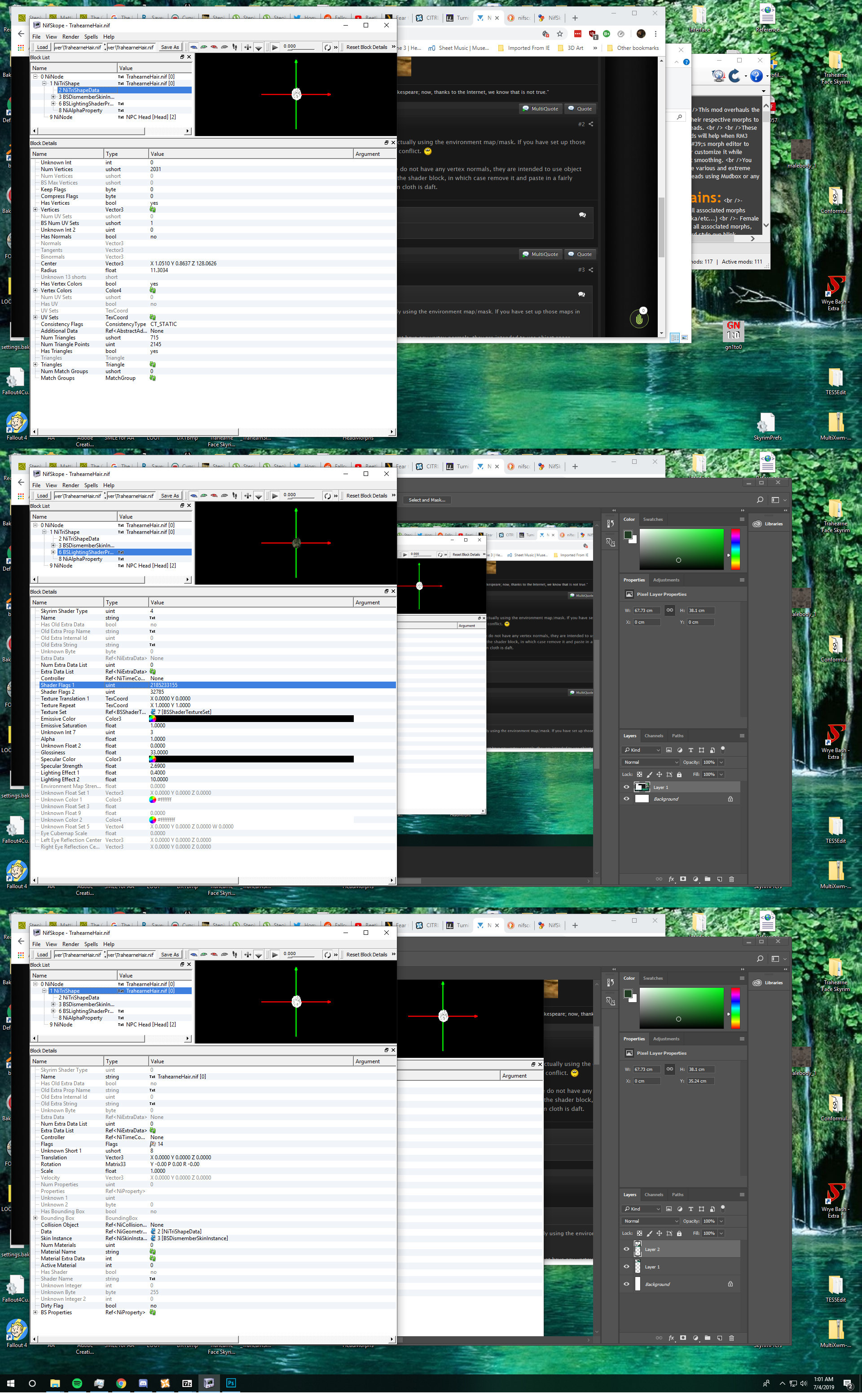Image resolution: width=862 pixels, height=1400 pixels.
Task: Click Mod Organizer's blue refresh arrow icon
Action: pos(734,76)
